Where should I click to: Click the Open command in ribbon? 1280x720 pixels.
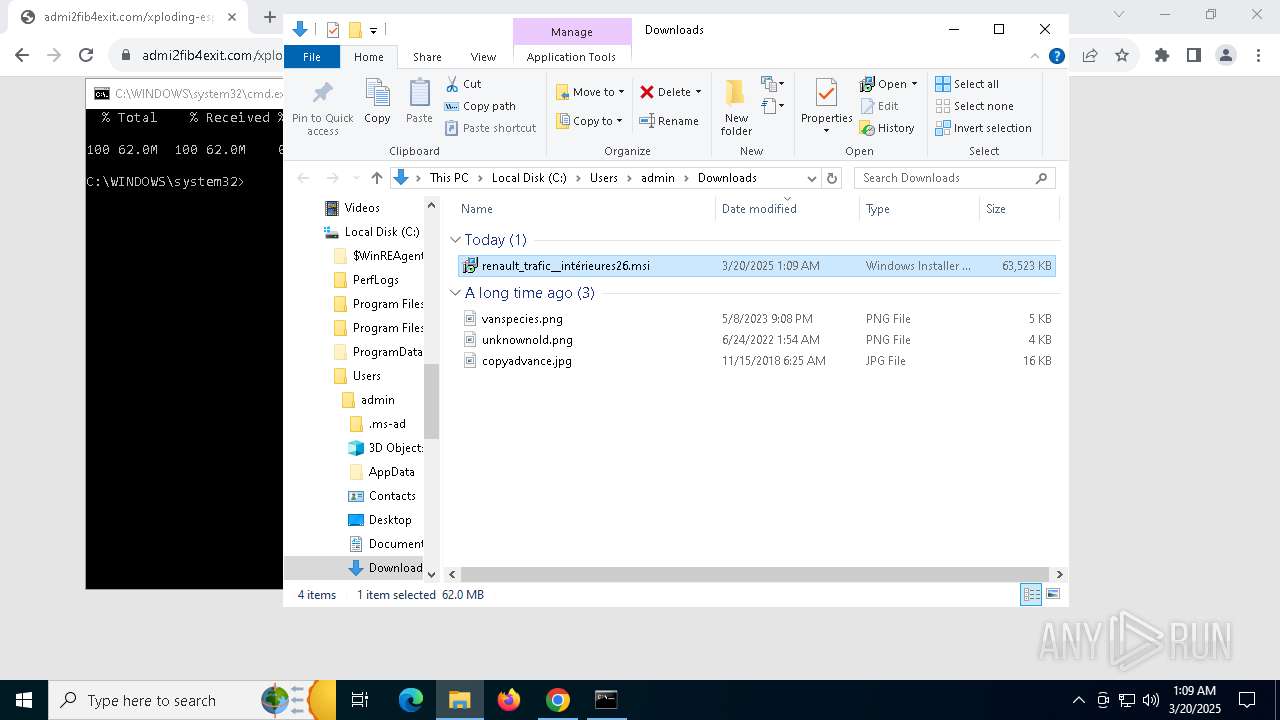point(888,84)
